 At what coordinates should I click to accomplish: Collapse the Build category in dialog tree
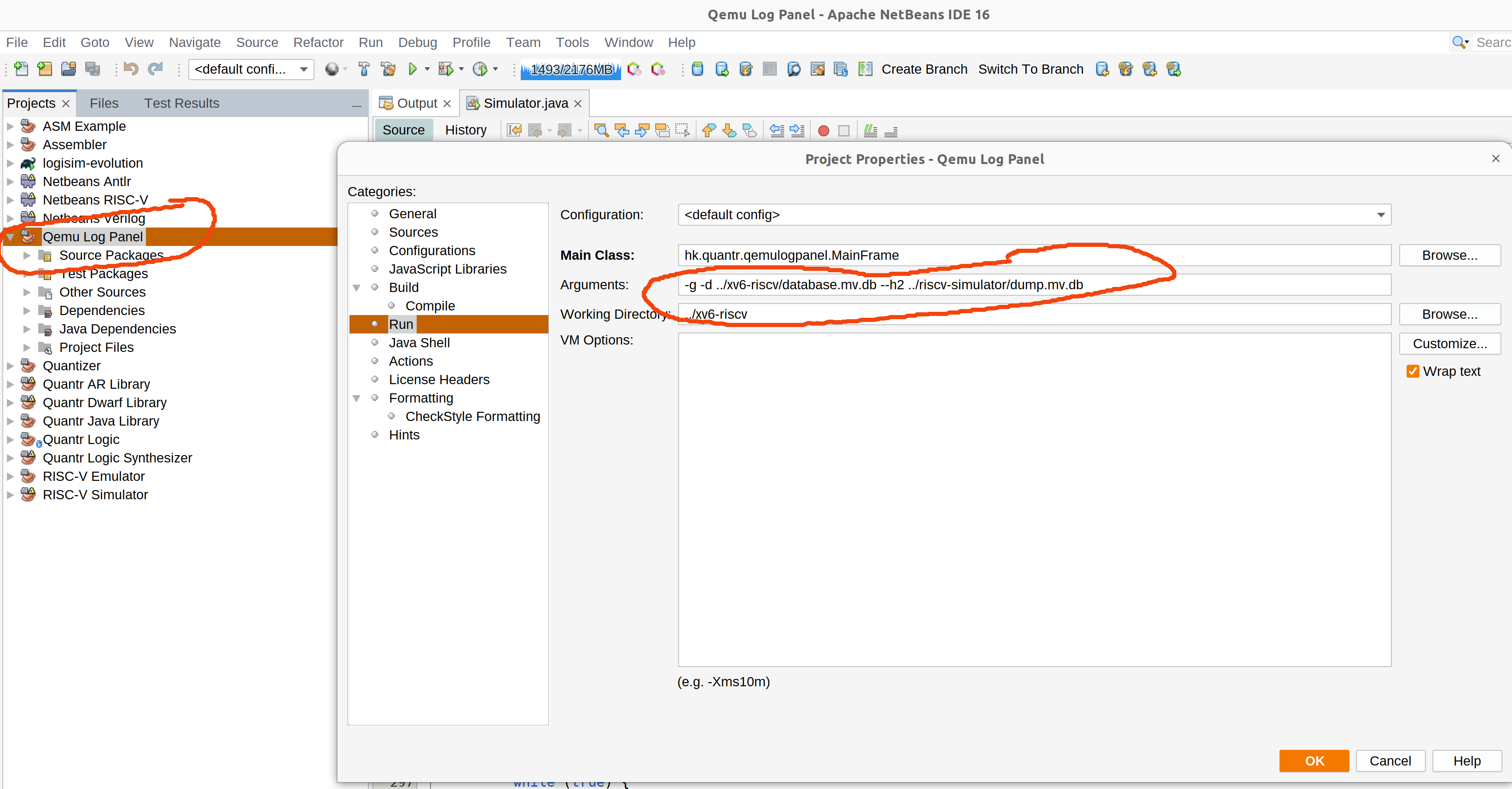pos(356,288)
